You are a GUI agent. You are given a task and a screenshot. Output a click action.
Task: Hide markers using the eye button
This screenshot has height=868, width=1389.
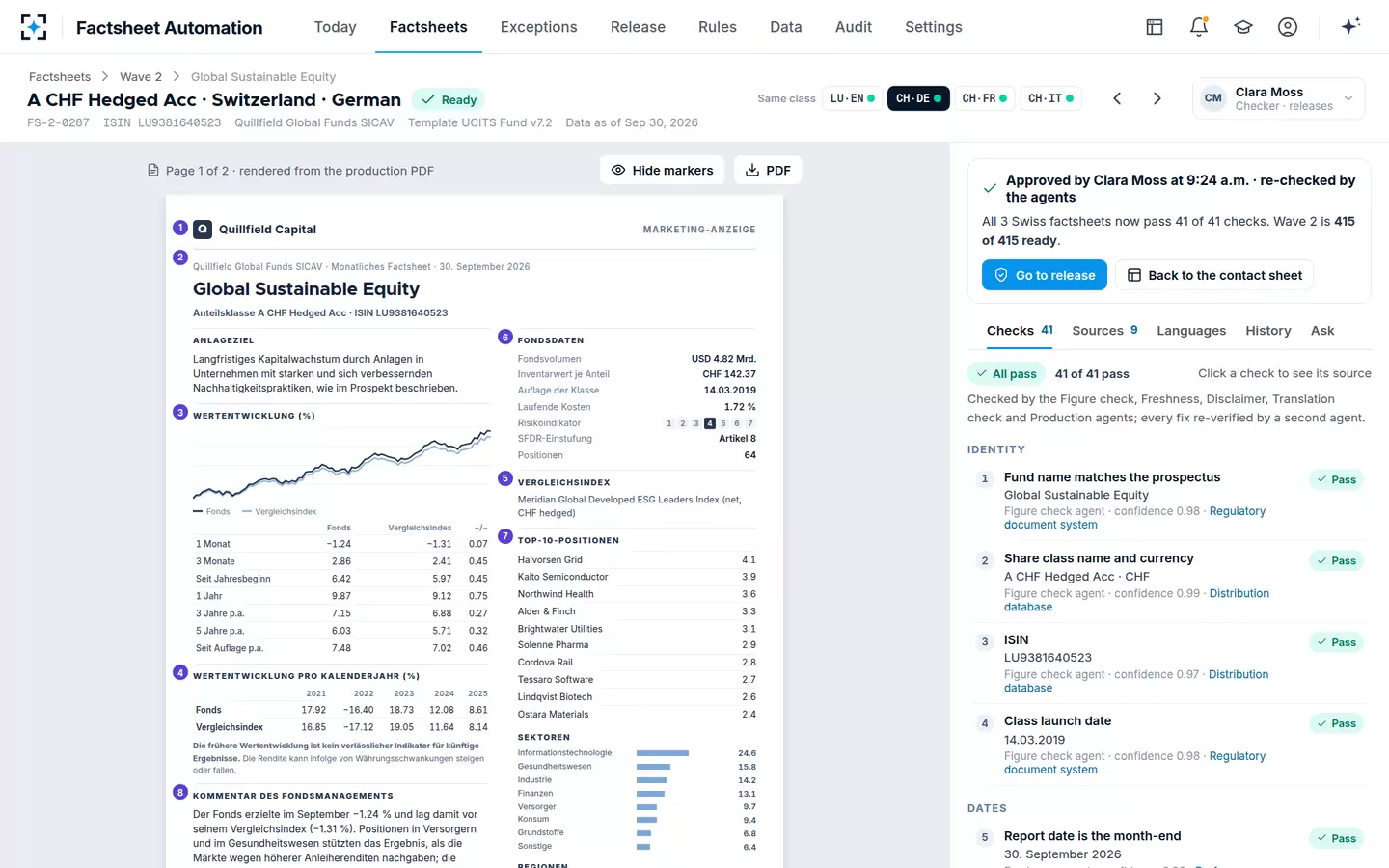click(x=663, y=171)
